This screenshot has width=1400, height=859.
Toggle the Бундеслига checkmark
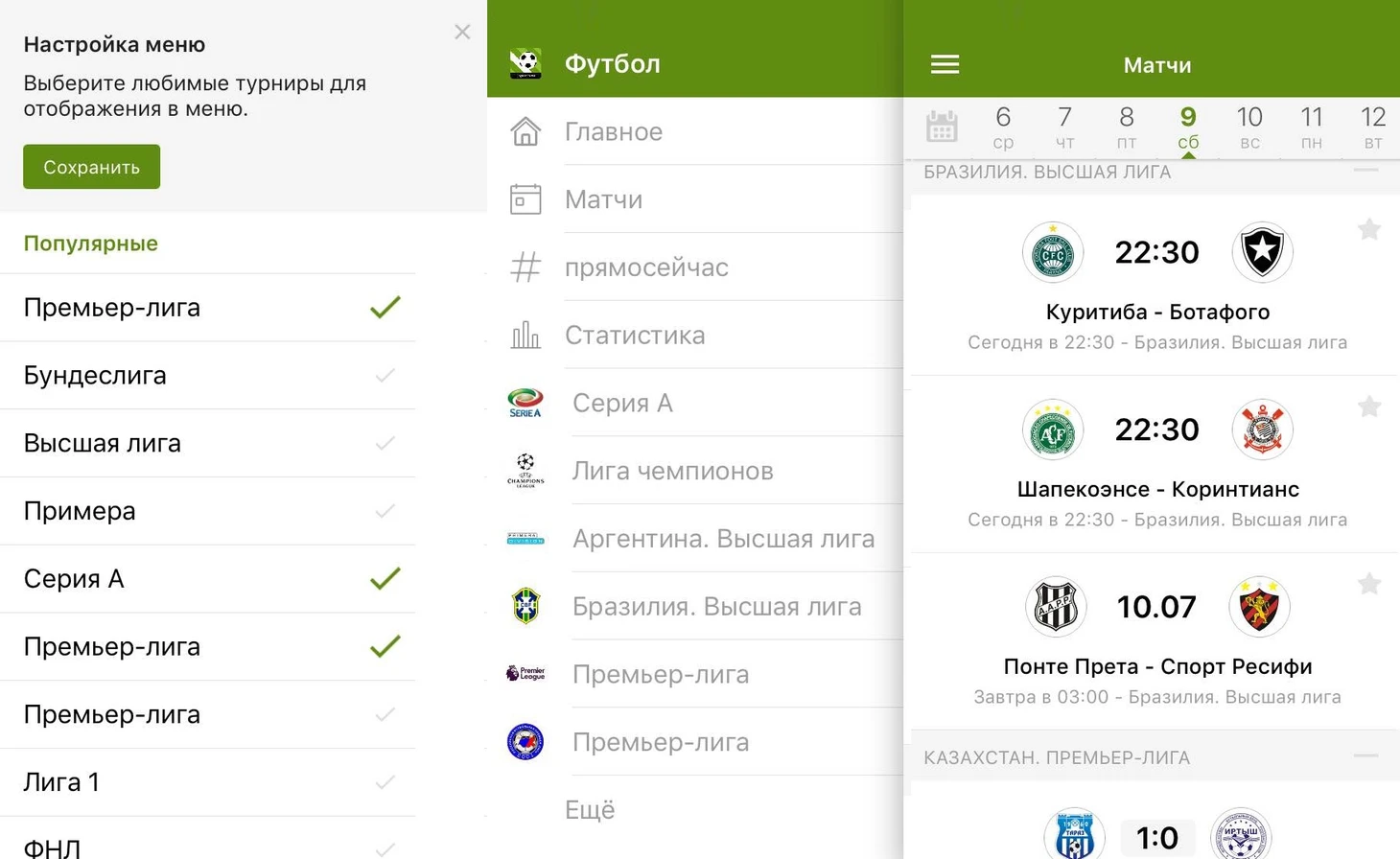[x=385, y=376]
